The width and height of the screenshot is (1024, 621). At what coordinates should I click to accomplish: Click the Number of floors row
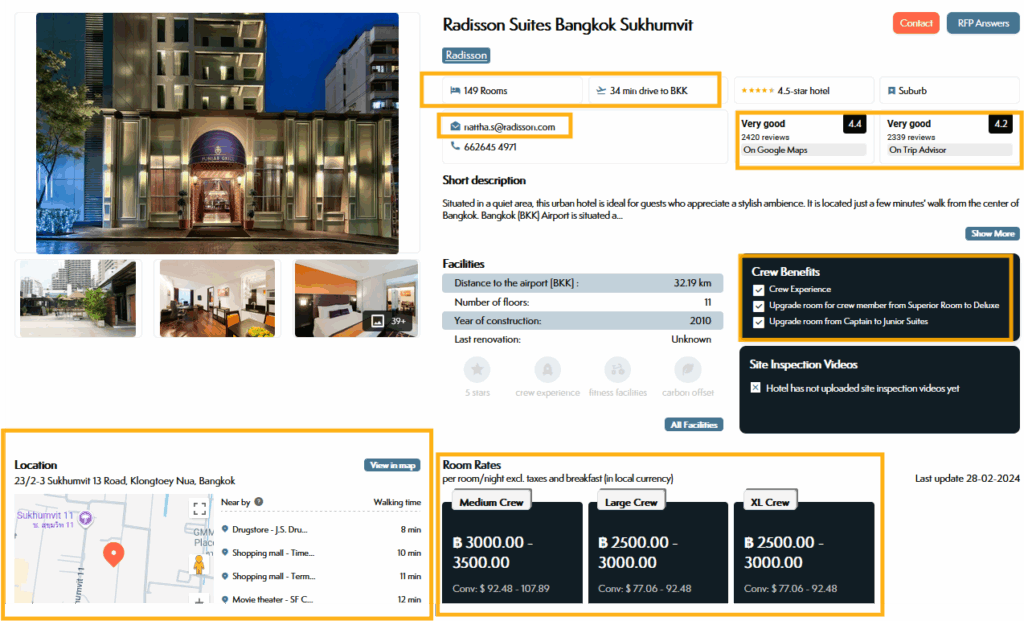pyautogui.click(x=583, y=302)
